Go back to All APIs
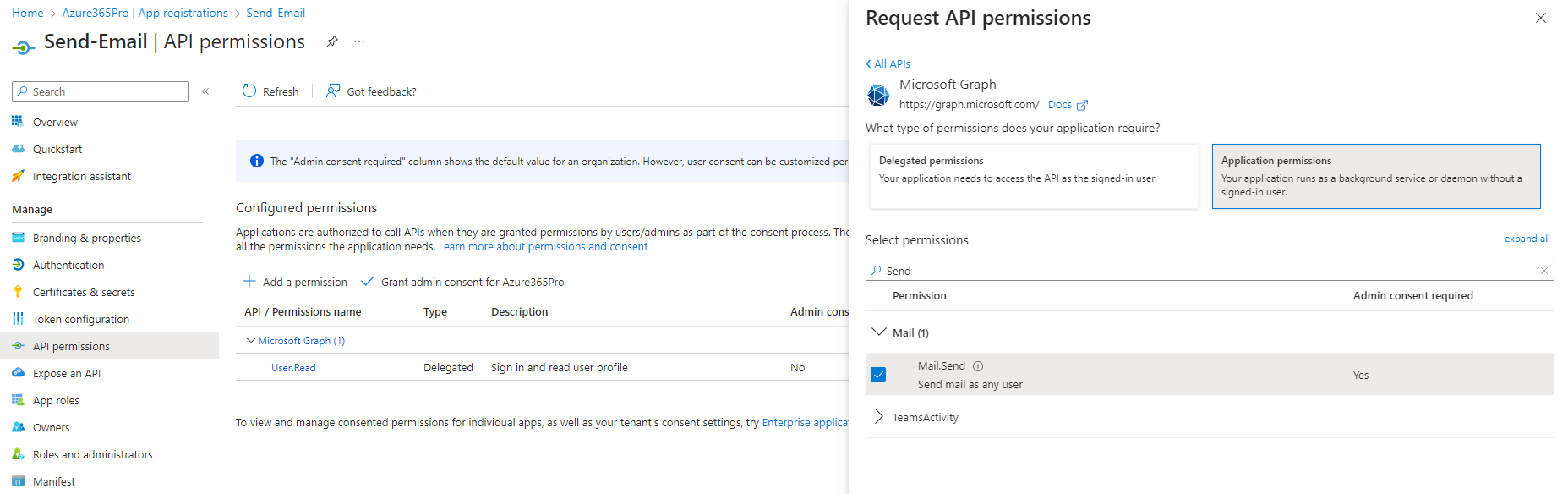This screenshot has width=1568, height=494. (888, 63)
